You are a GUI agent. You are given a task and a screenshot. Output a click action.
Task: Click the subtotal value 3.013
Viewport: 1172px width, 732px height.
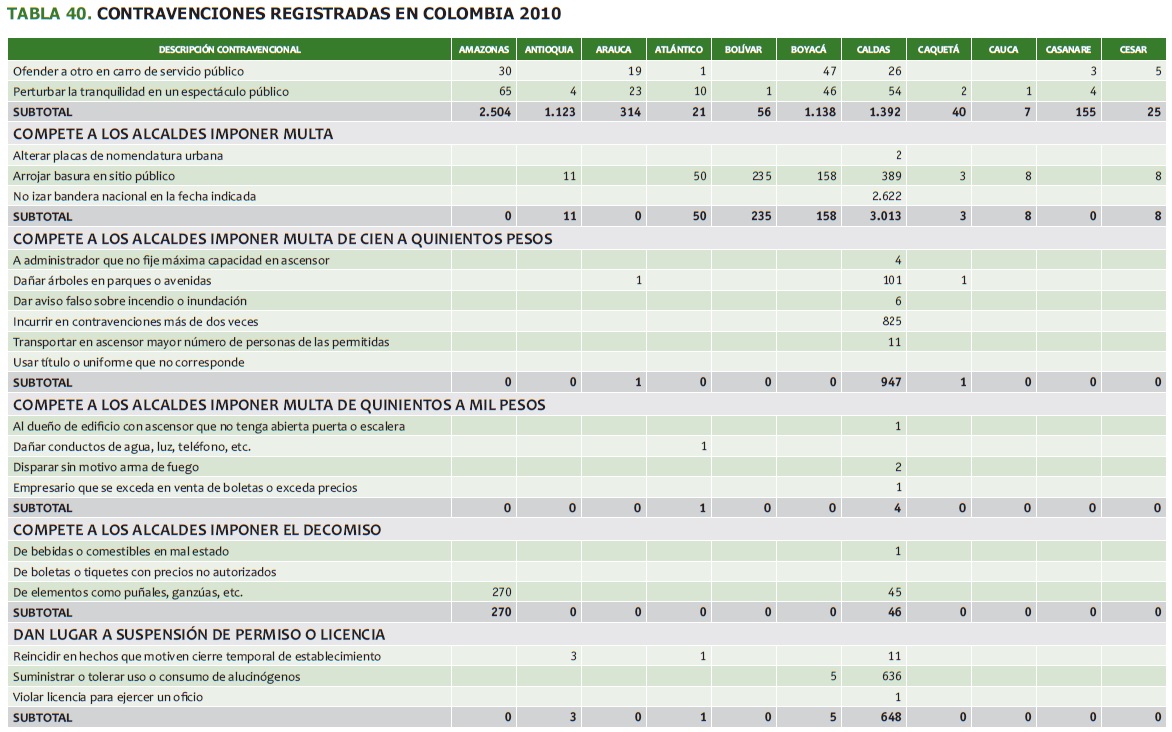(886, 216)
